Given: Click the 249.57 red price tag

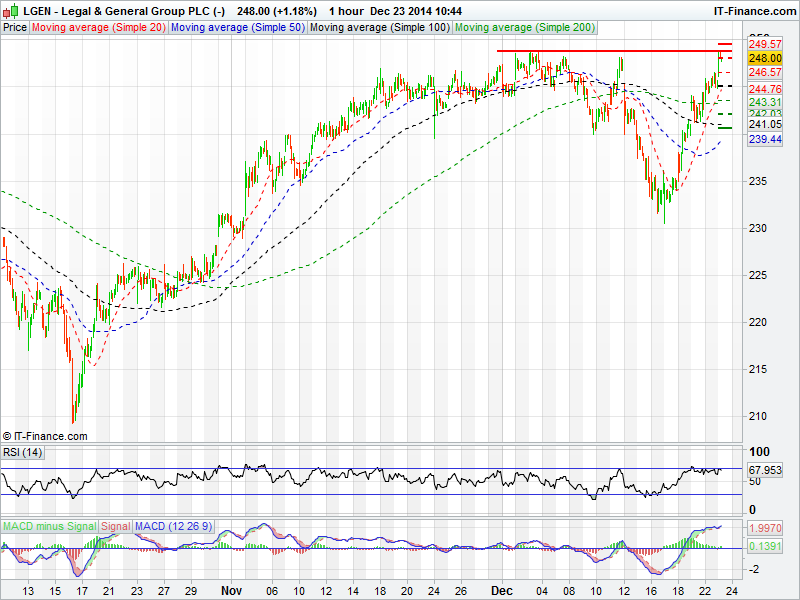Looking at the screenshot, I should point(765,45).
